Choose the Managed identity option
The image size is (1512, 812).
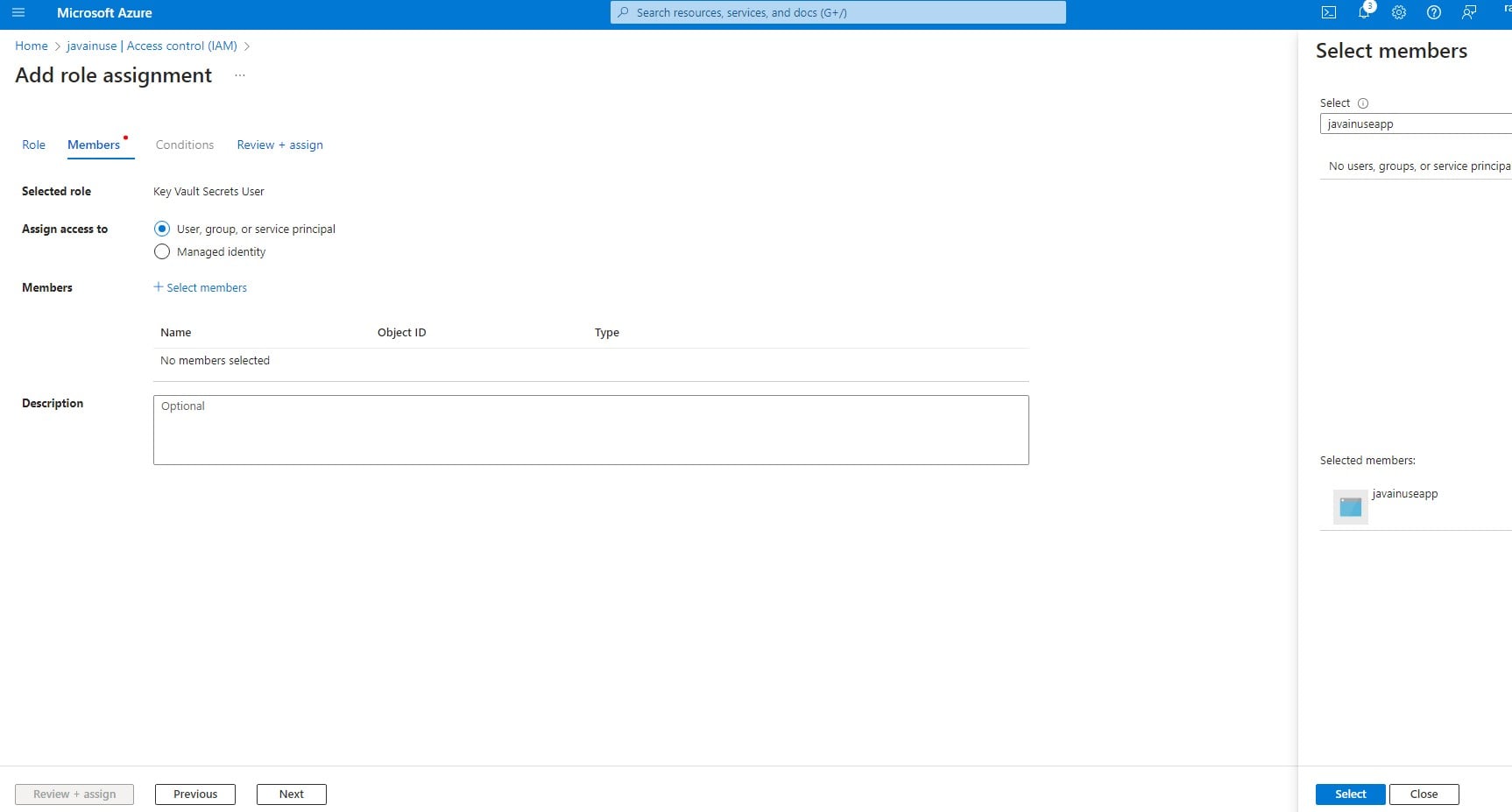(162, 251)
